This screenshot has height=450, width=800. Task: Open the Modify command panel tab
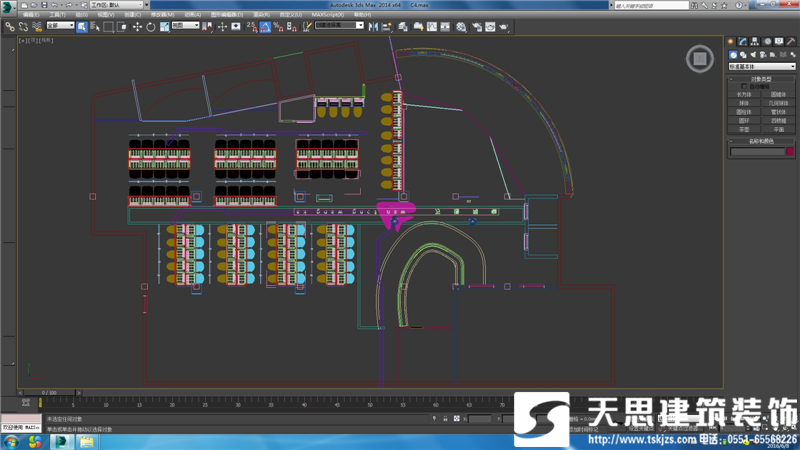pos(744,41)
